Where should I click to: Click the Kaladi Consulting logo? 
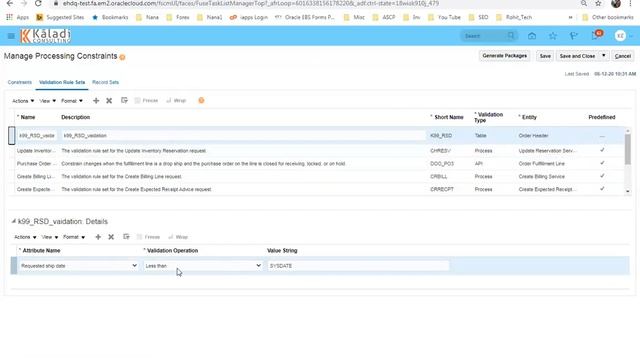pos(45,36)
